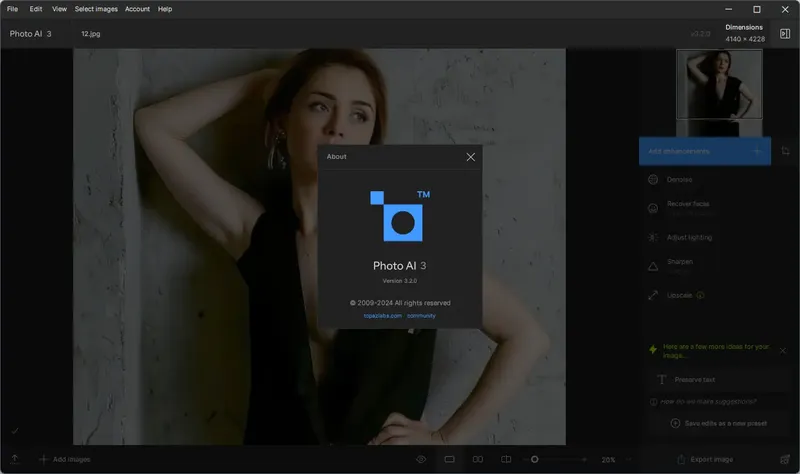Open the Select images menu
The height and width of the screenshot is (474, 800).
[96, 9]
